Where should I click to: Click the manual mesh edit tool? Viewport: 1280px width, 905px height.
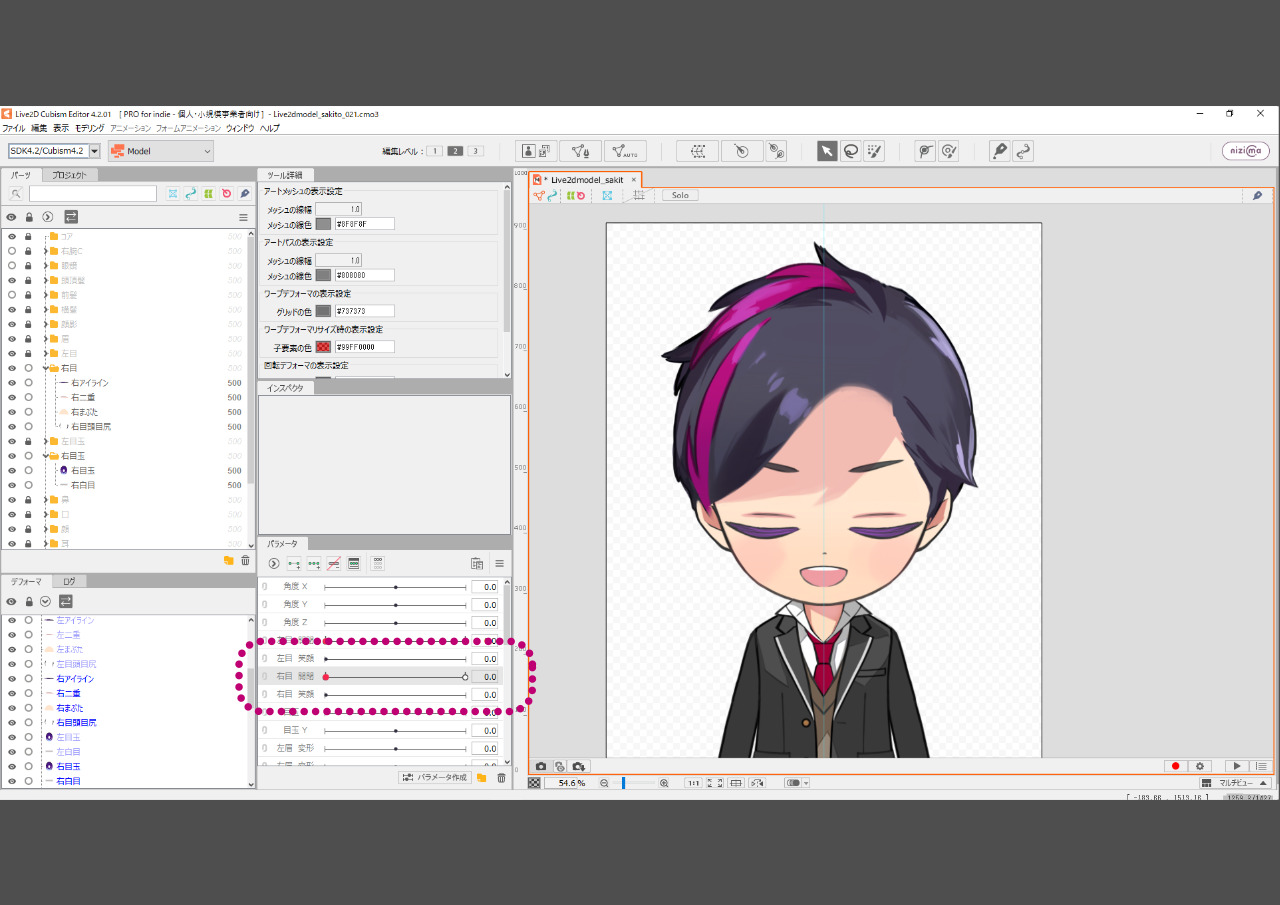pos(580,151)
